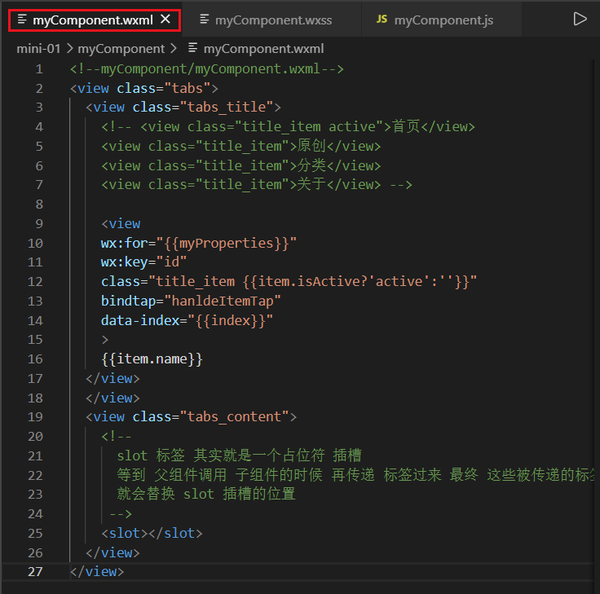The image size is (600, 594).
Task: Click closing </view> on line 26
Action: [x=113, y=553]
